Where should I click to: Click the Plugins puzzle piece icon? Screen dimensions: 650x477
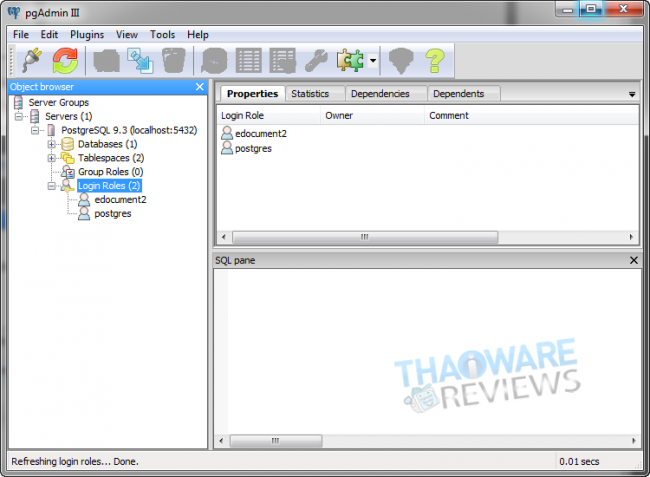point(350,61)
